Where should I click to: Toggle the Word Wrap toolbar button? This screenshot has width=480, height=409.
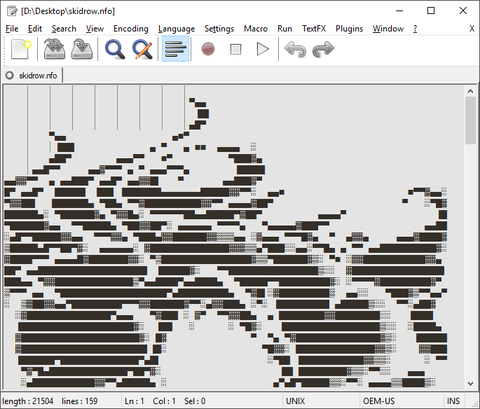[x=175, y=49]
